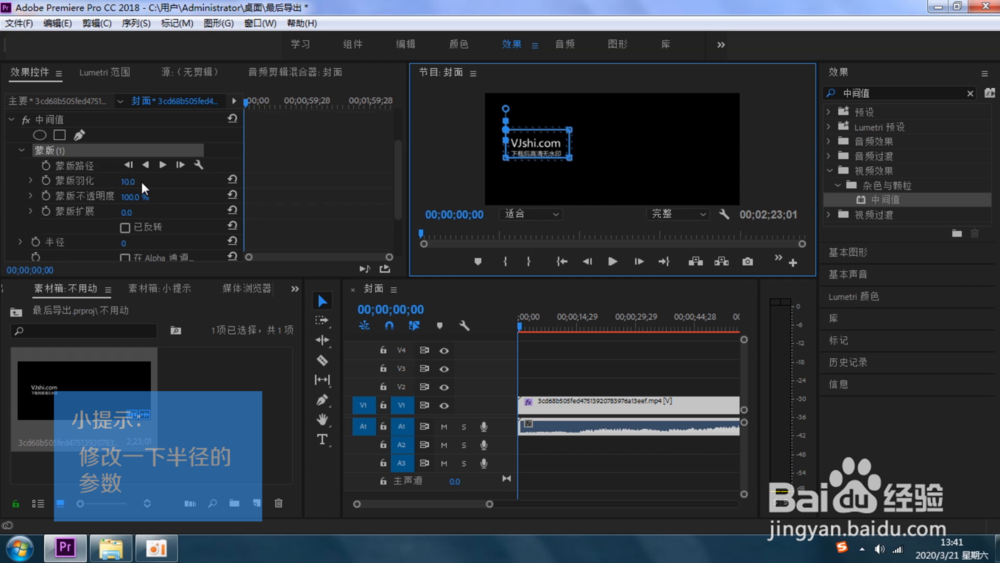Add a marker in program monitor
1000x563 pixels.
478,261
